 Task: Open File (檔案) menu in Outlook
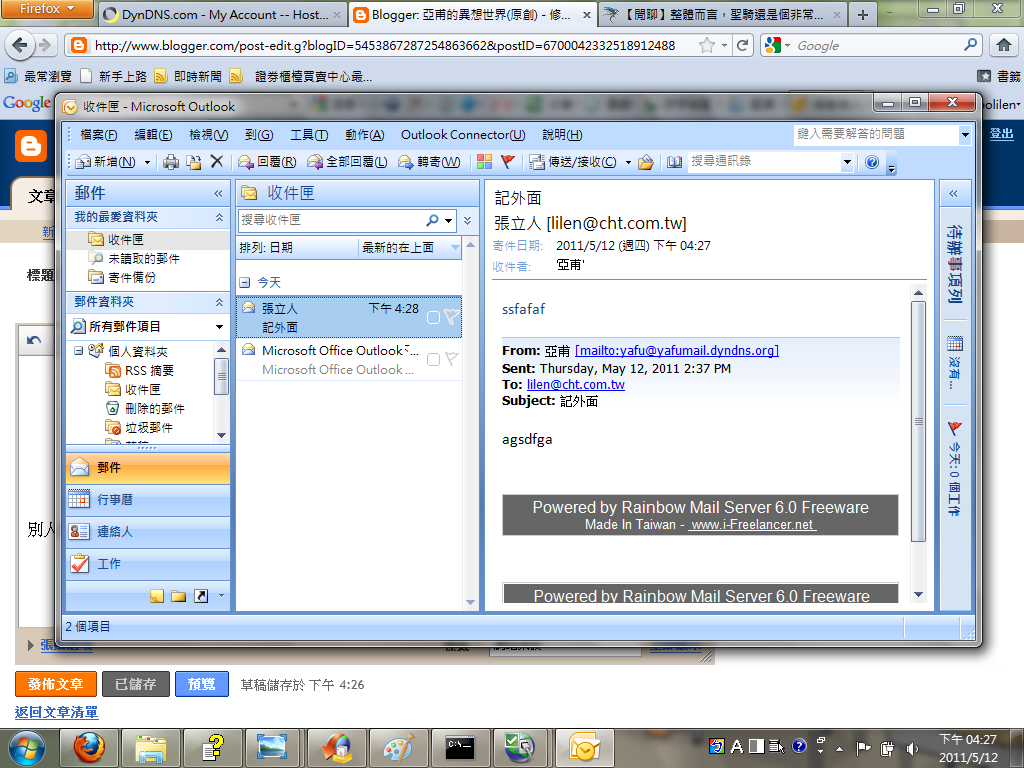[x=99, y=135]
